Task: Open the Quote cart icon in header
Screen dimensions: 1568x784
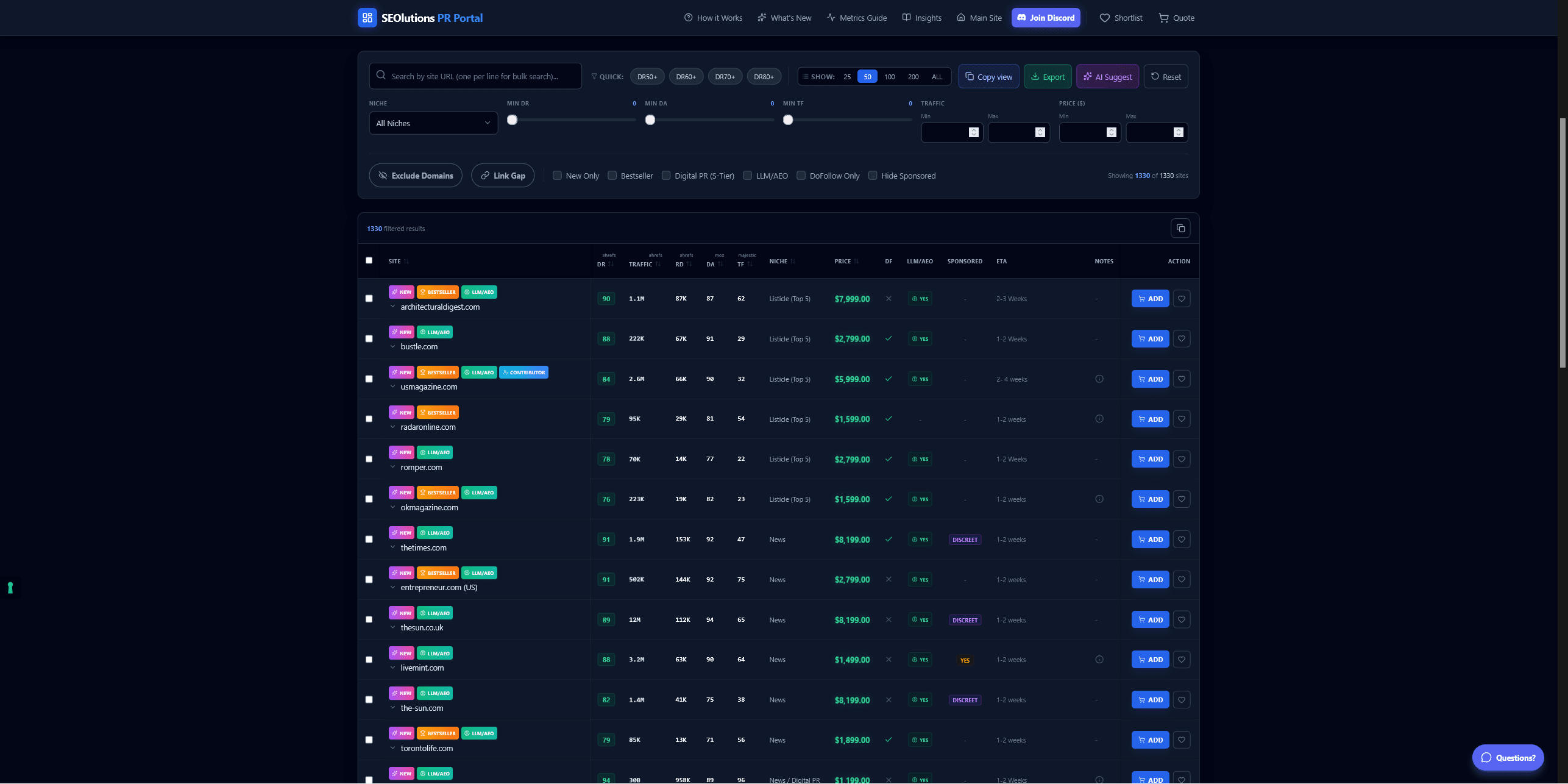Action: point(1163,18)
